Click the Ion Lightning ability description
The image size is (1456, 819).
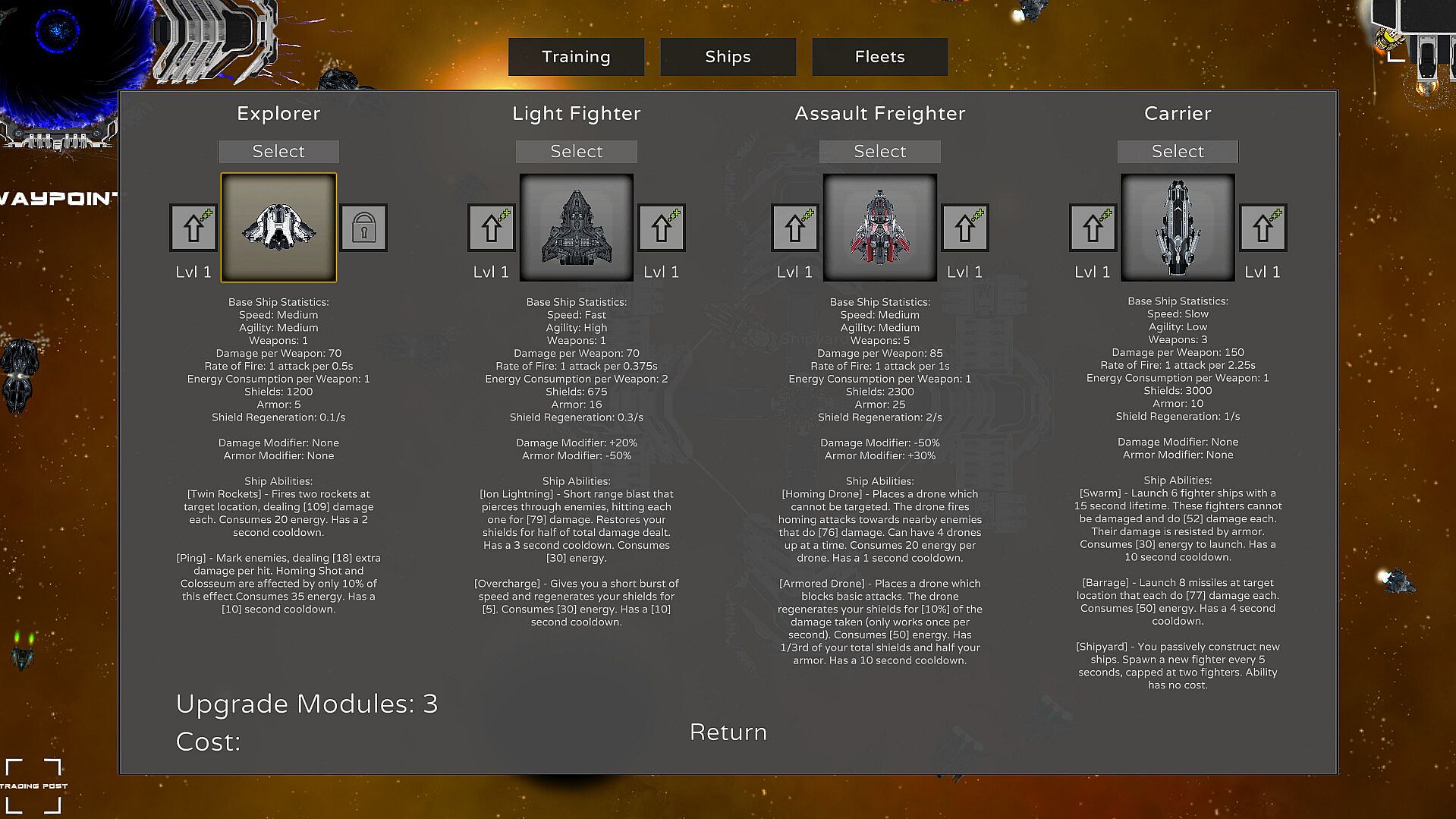coord(577,526)
